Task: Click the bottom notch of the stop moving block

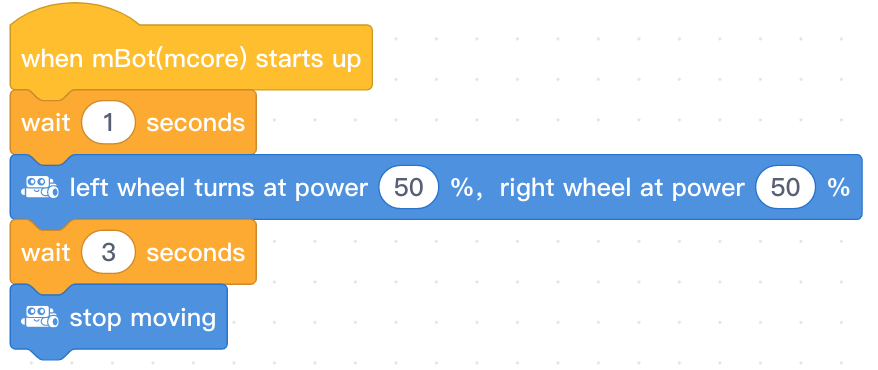Action: pyautogui.click(x=49, y=353)
